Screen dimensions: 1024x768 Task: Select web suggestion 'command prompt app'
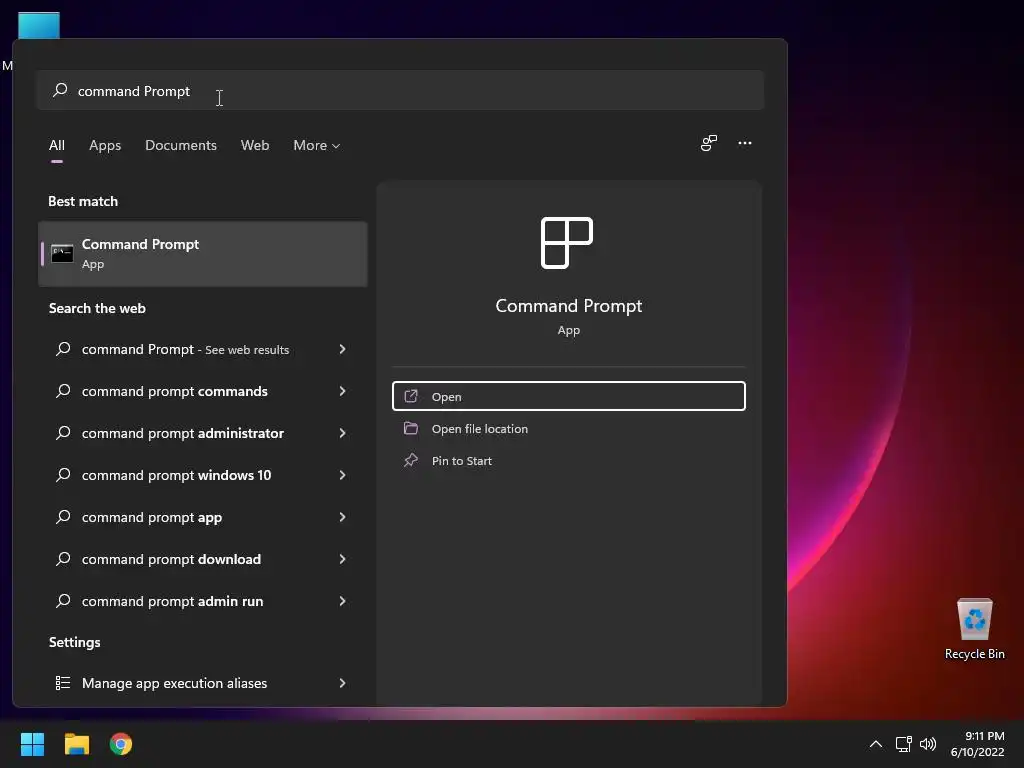pyautogui.click(x=202, y=517)
